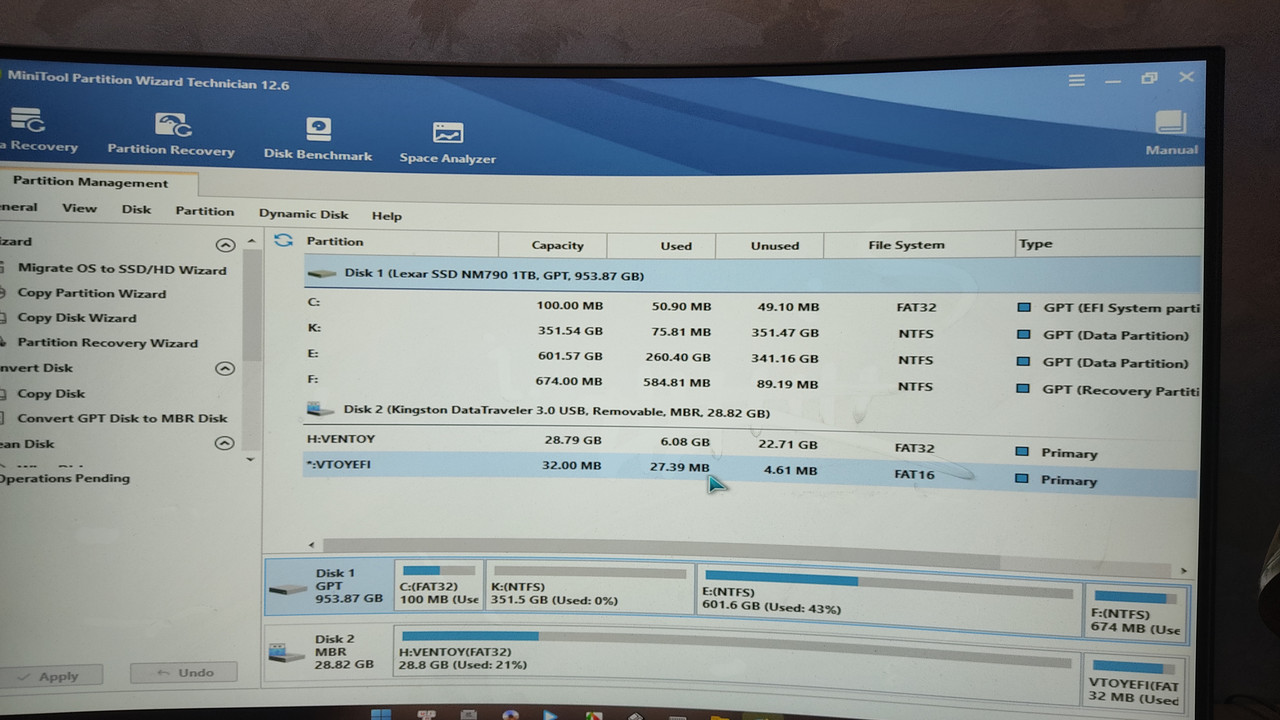Image resolution: width=1280 pixels, height=720 pixels.
Task: Select the *:VTOYEFI partition row
Action: (751, 473)
